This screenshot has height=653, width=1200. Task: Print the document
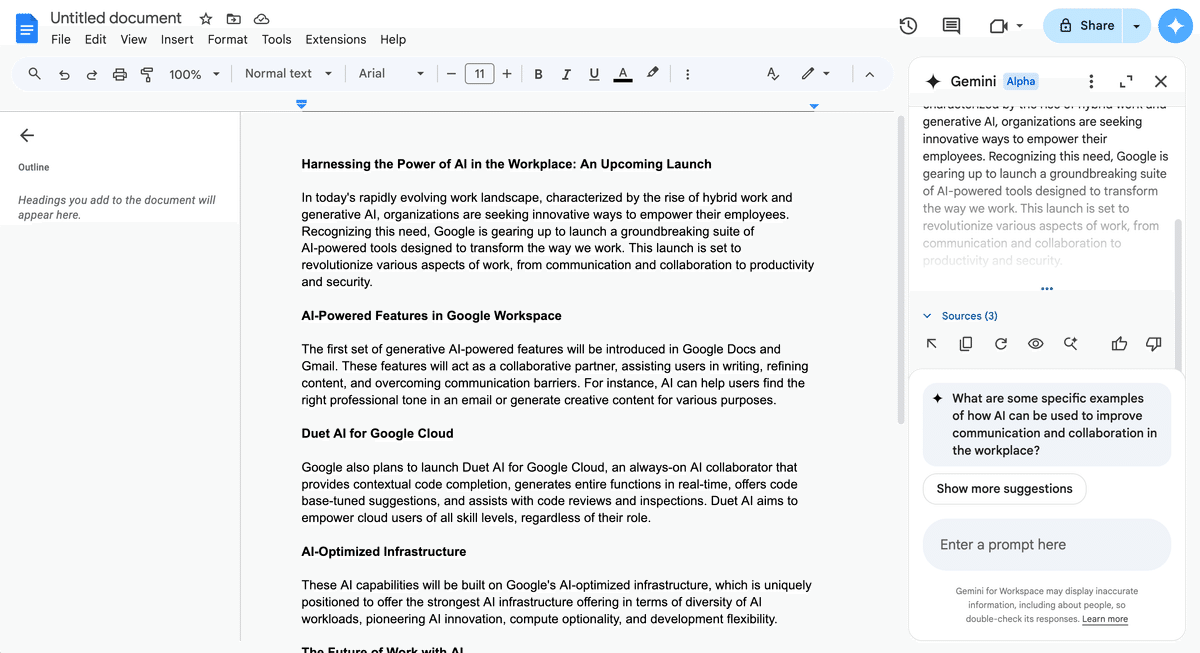[120, 74]
